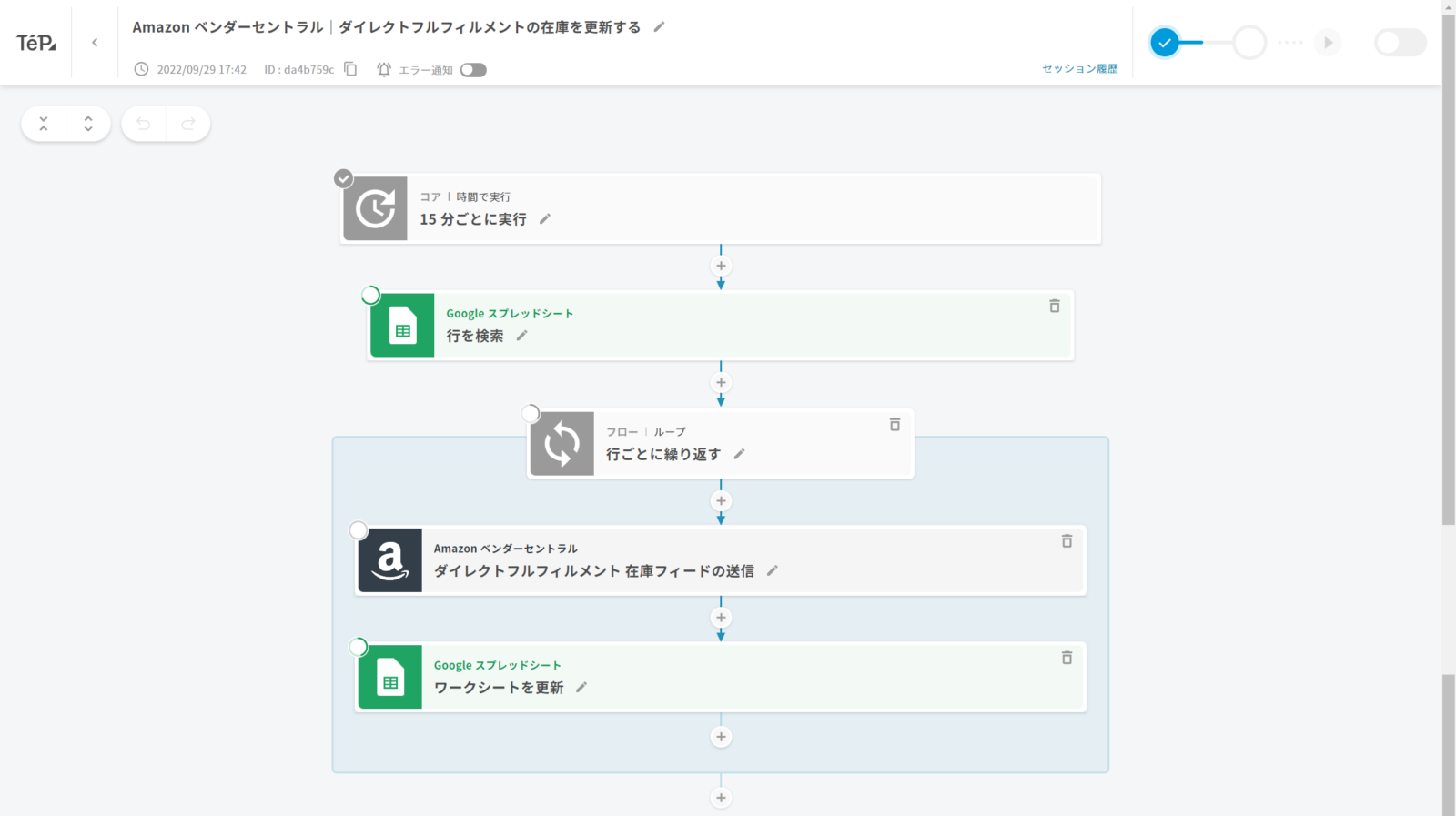Viewport: 1456px width, 816px height.
Task: Open the ダイレクトフルフィルメント 在庫フィードの送信 step
Action: tap(721, 560)
